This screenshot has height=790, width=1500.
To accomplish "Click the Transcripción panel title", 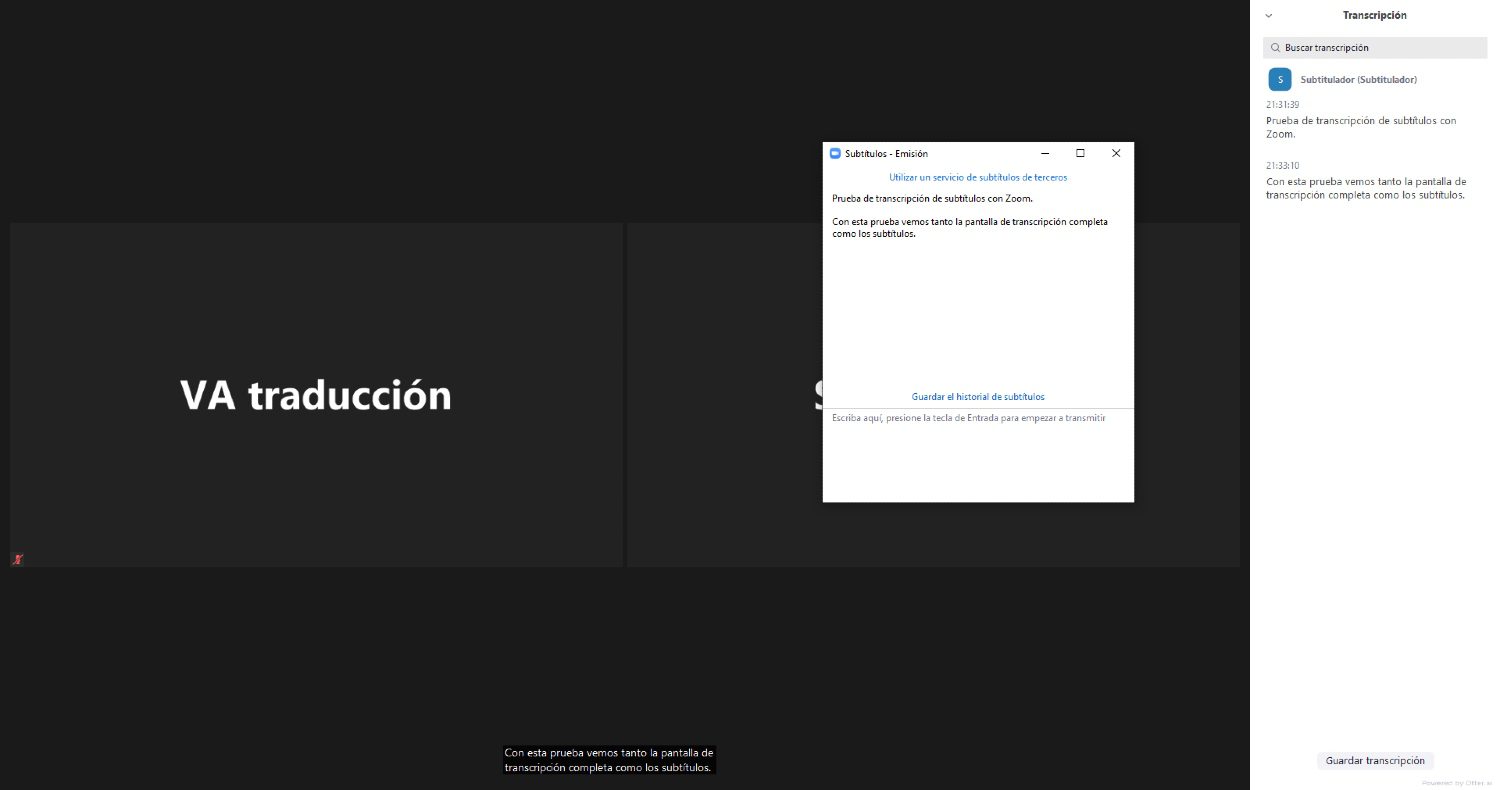I will [x=1374, y=16].
